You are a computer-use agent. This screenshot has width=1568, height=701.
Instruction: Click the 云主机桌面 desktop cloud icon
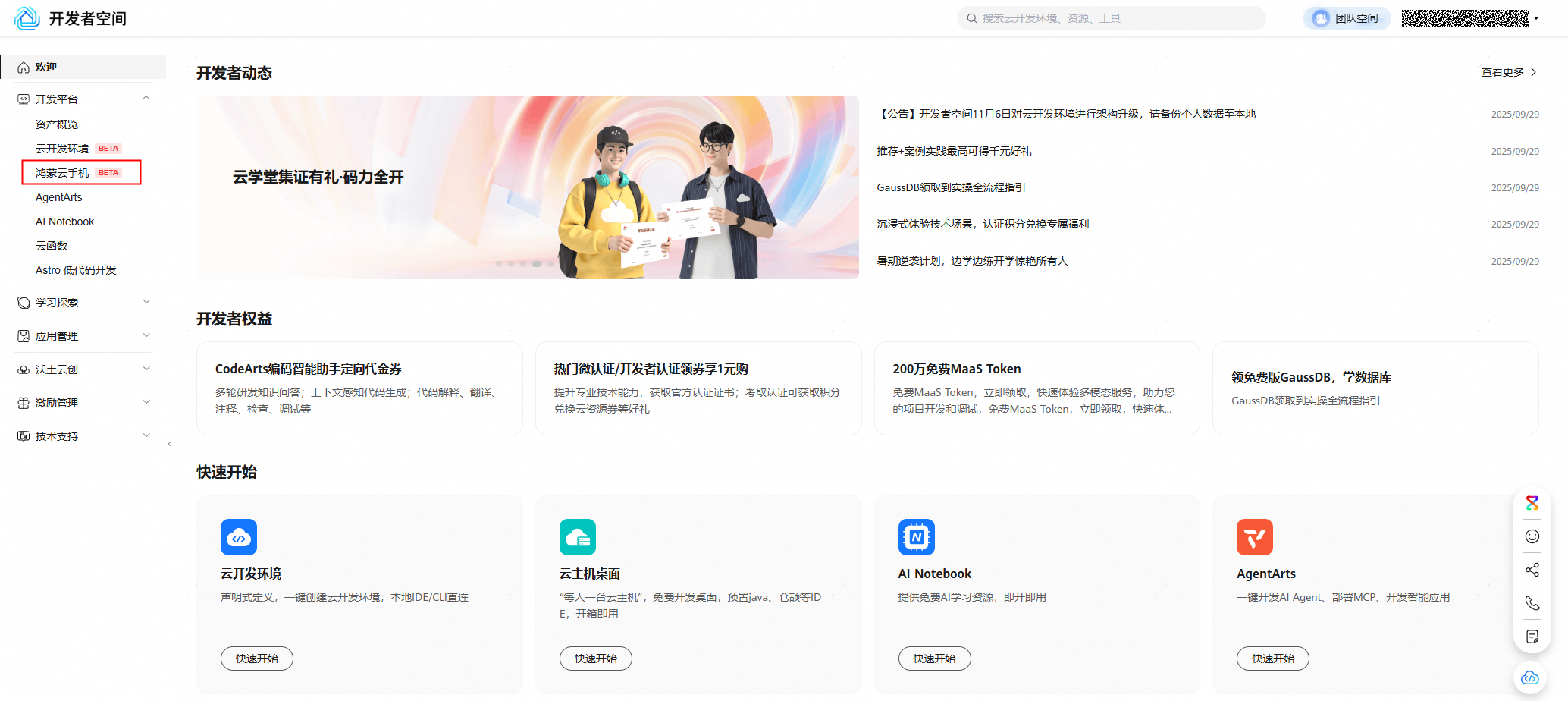pyautogui.click(x=577, y=537)
